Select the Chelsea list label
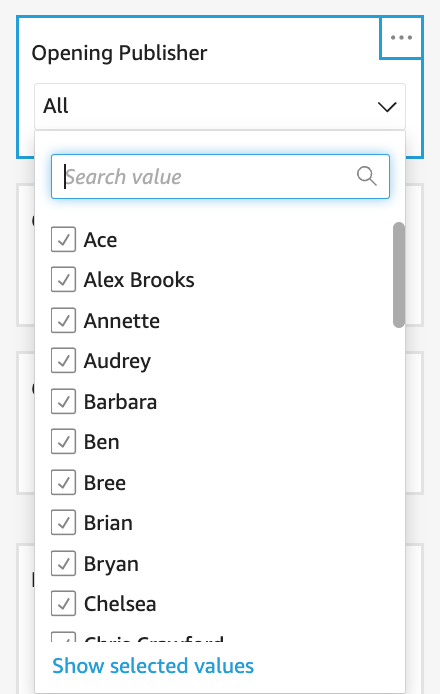The image size is (440, 694). coord(120,604)
